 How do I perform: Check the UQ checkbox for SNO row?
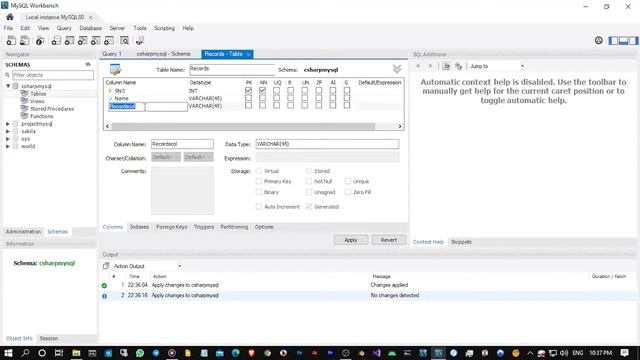tap(276, 90)
